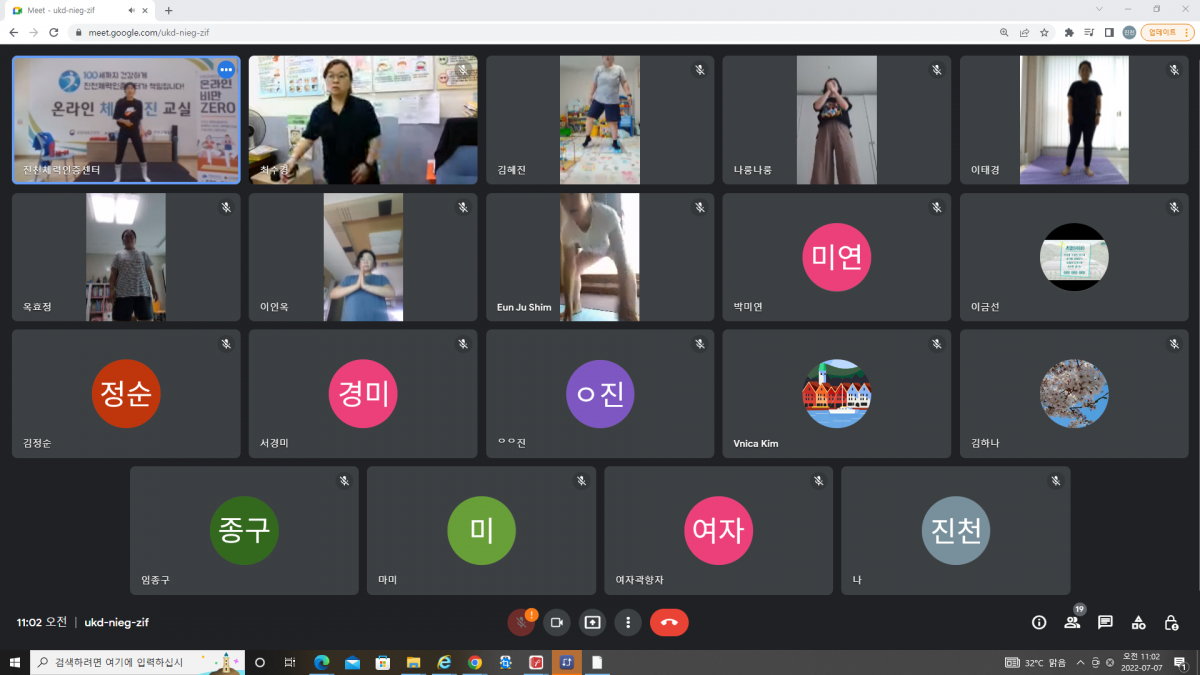
Task: Open host controls lock icon
Action: point(1171,622)
